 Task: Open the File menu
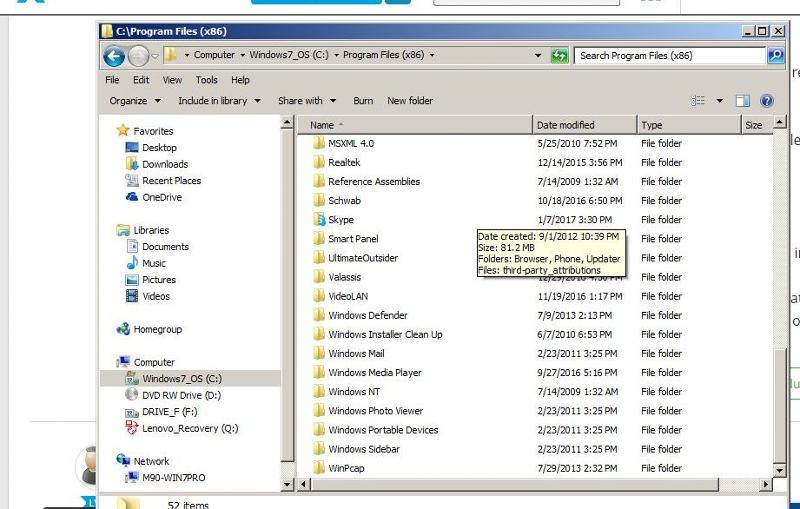click(112, 80)
